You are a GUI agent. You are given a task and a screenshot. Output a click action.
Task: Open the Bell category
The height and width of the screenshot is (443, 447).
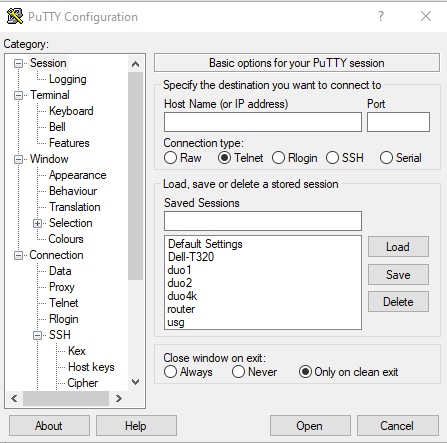57,127
